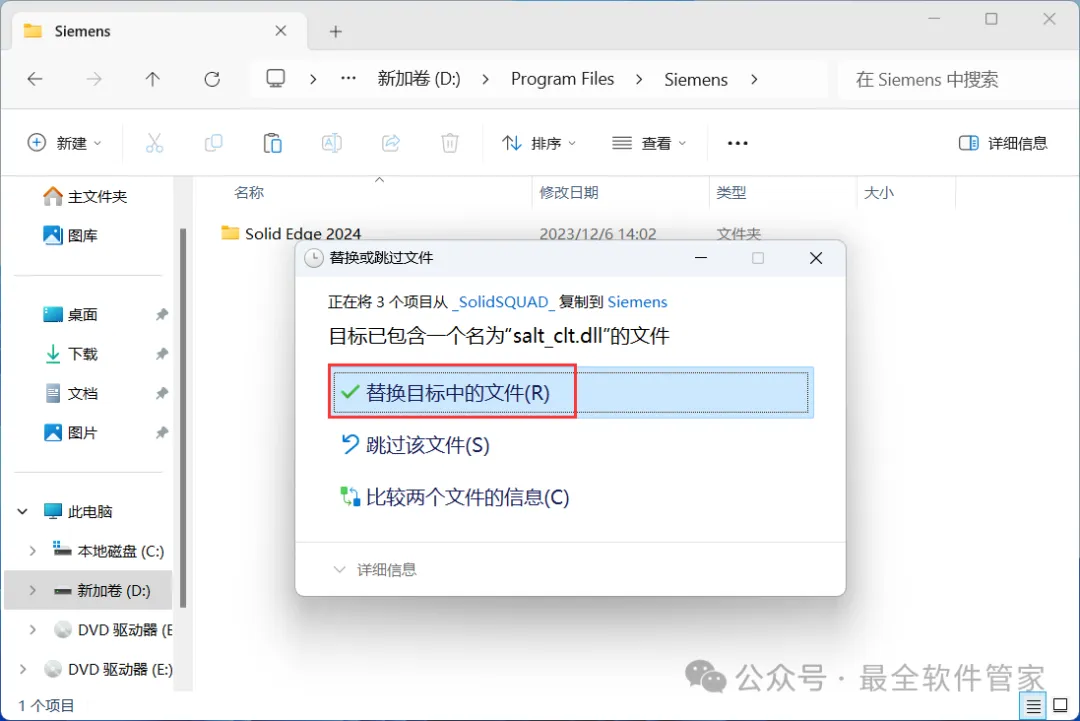Select the Solid Edge 2024 folder
Viewport: 1080px width, 721px height.
click(291, 233)
